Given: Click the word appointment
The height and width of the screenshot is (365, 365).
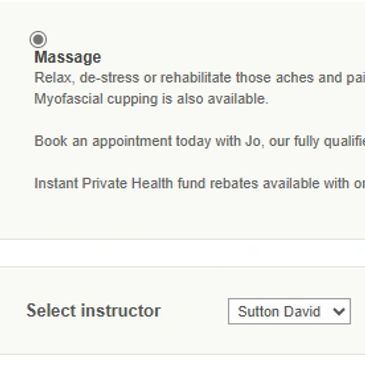Looking at the screenshot, I should [x=132, y=141].
